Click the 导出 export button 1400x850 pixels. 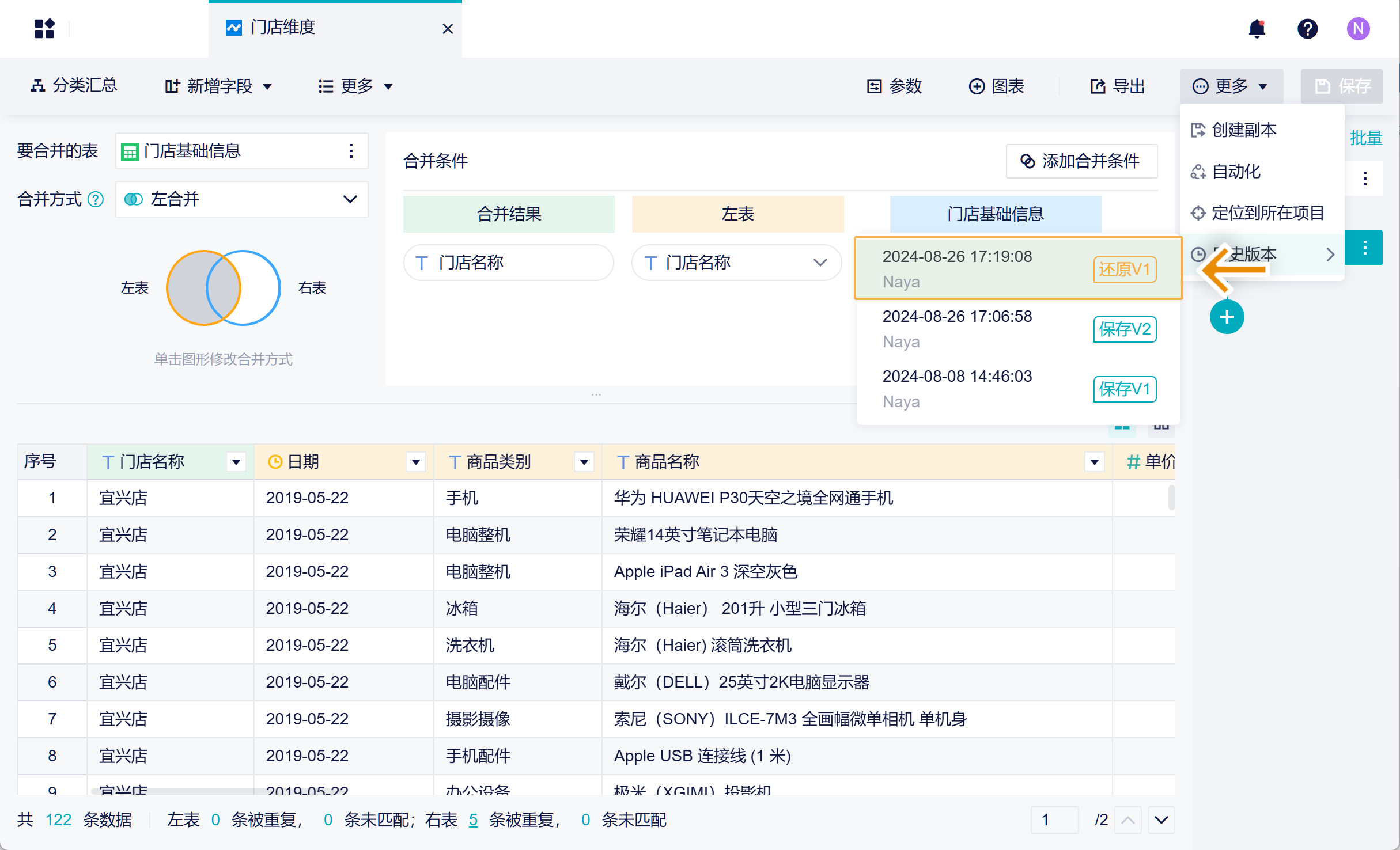pyautogui.click(x=1117, y=86)
